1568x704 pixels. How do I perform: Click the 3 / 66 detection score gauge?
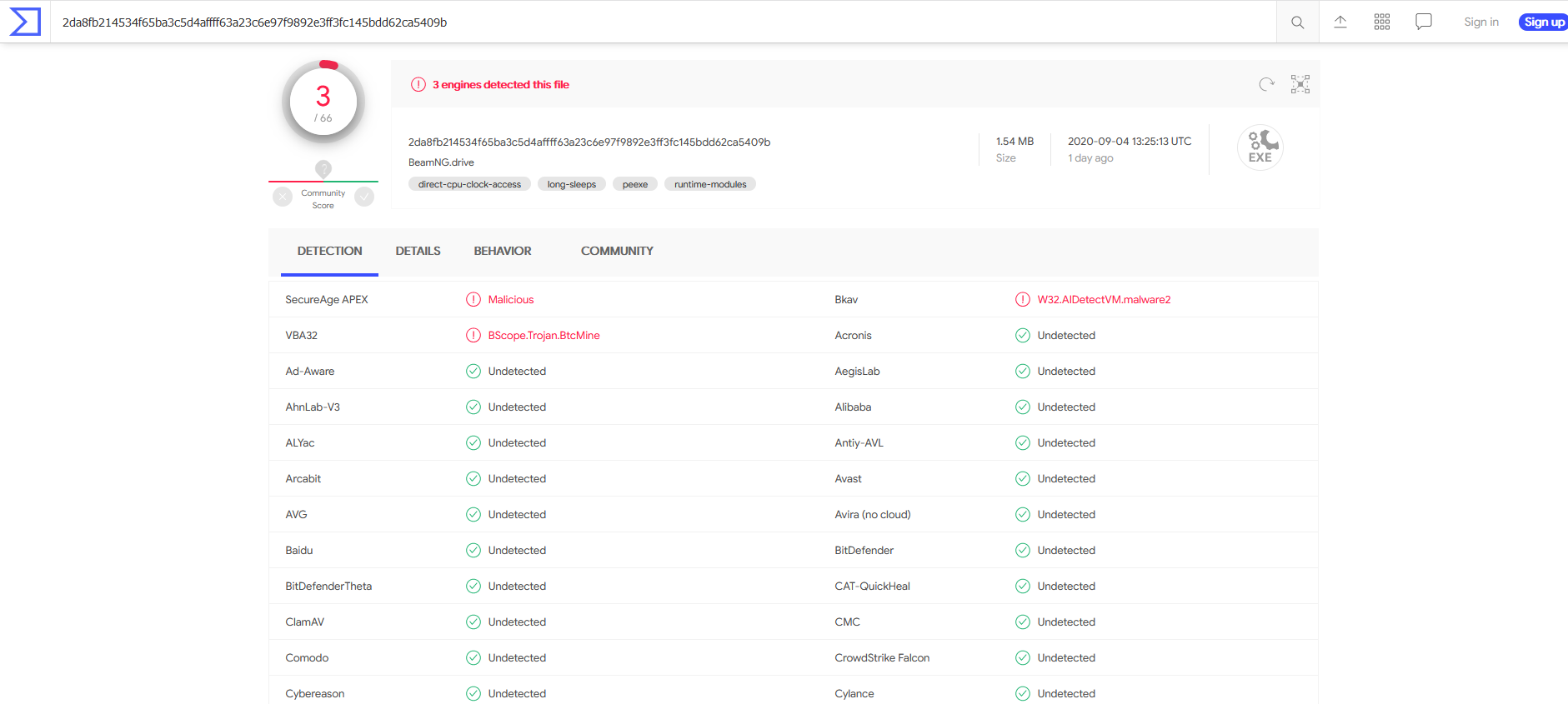(x=323, y=102)
